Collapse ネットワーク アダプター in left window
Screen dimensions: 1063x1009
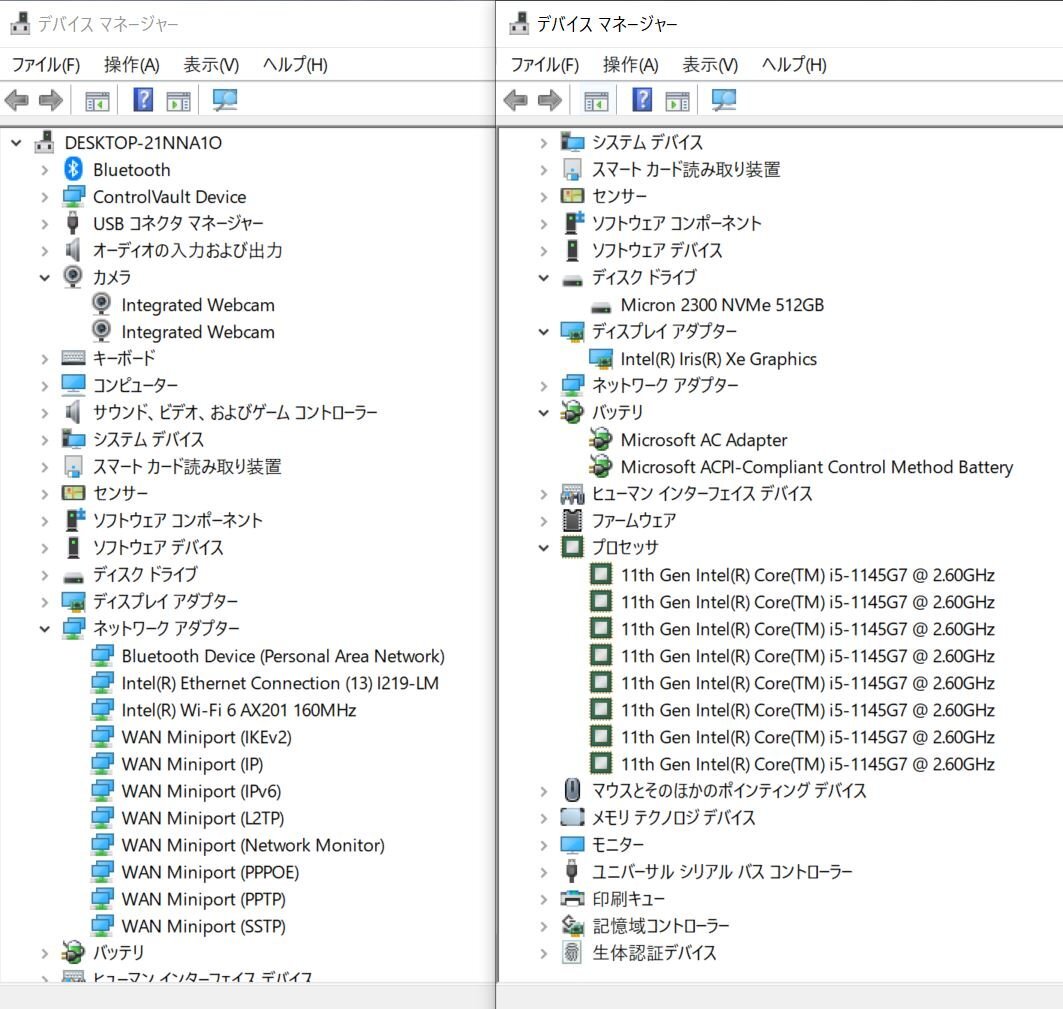click(45, 629)
